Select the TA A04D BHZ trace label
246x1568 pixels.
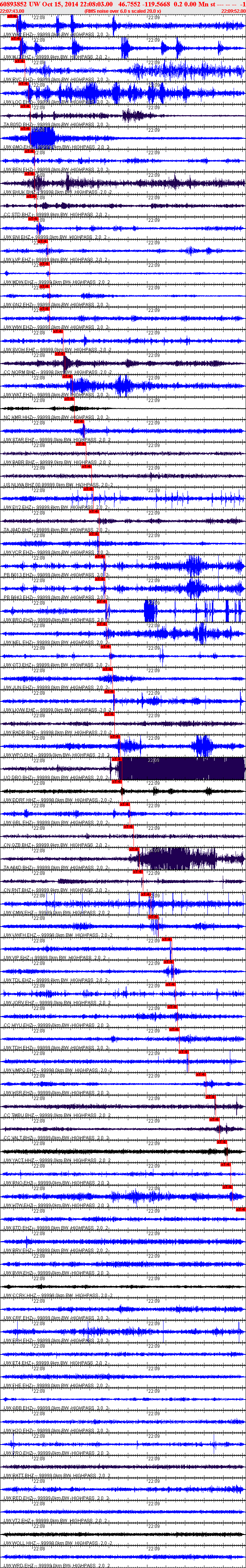click(x=57, y=867)
